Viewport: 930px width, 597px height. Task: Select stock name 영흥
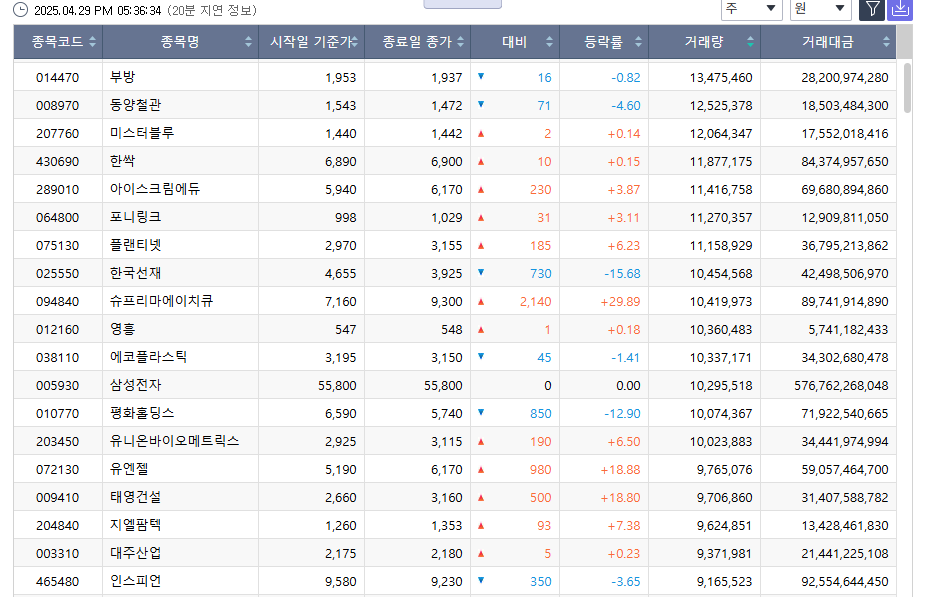click(x=123, y=329)
